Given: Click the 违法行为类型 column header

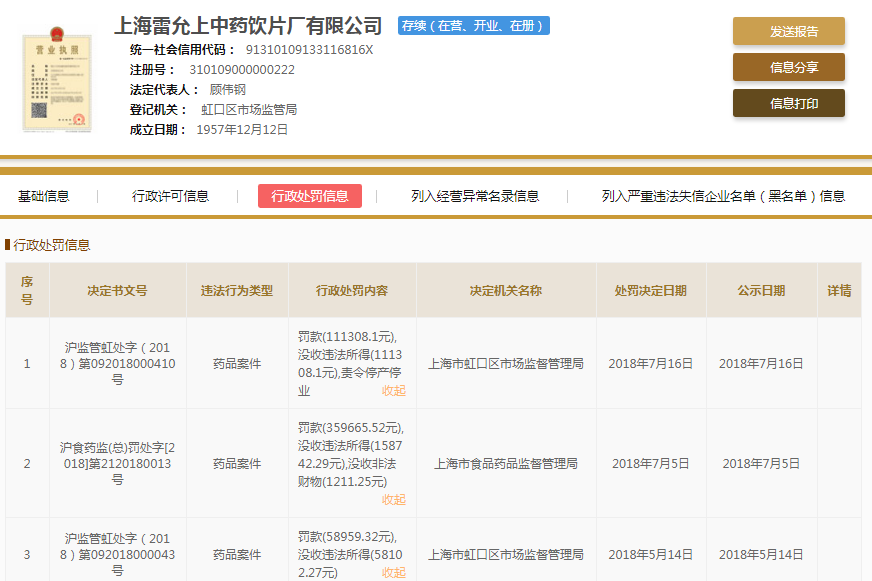Looking at the screenshot, I should click(x=237, y=291).
